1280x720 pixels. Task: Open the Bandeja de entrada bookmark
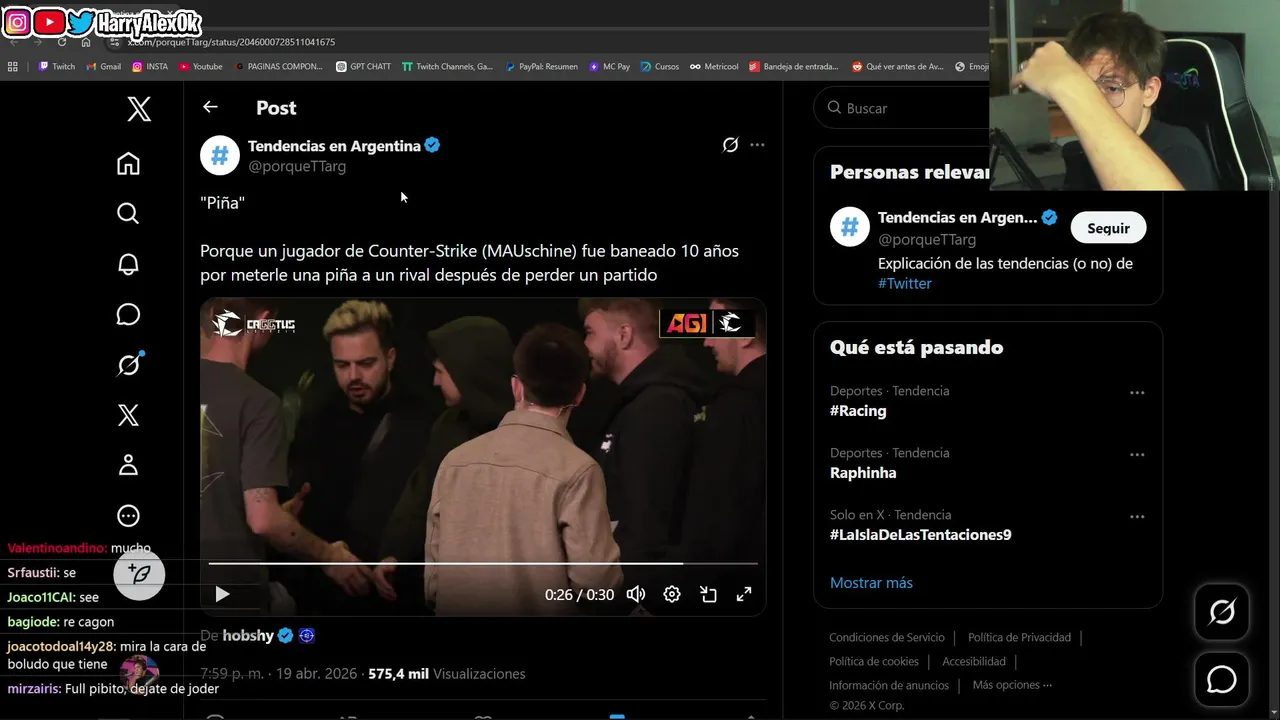pyautogui.click(x=794, y=67)
